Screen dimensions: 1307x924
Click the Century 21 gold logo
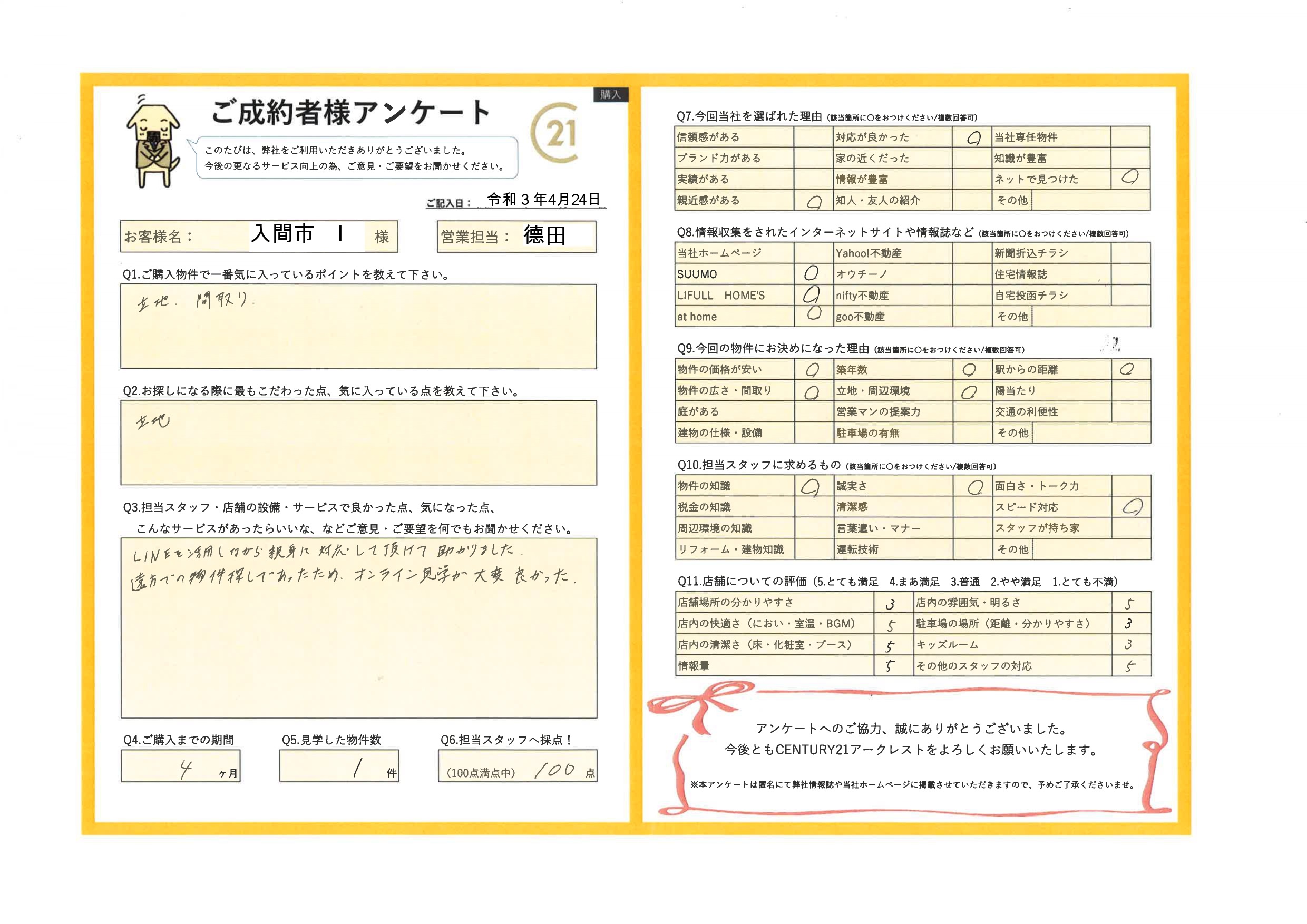point(555,134)
